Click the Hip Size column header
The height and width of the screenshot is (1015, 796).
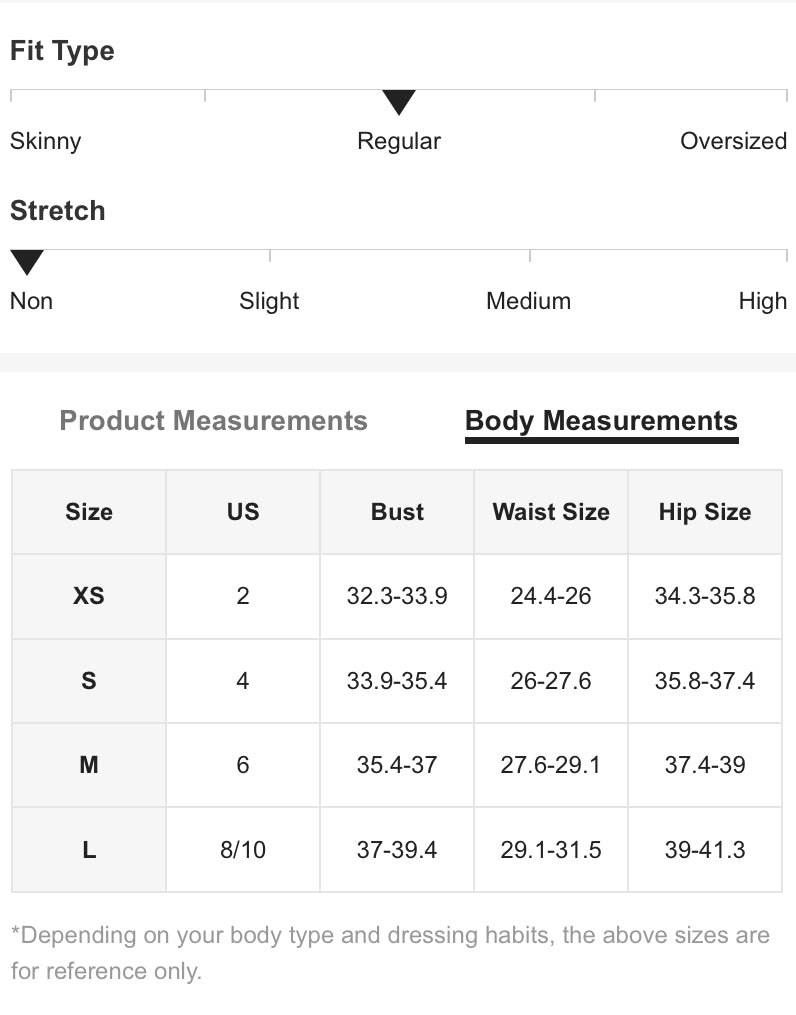click(705, 512)
